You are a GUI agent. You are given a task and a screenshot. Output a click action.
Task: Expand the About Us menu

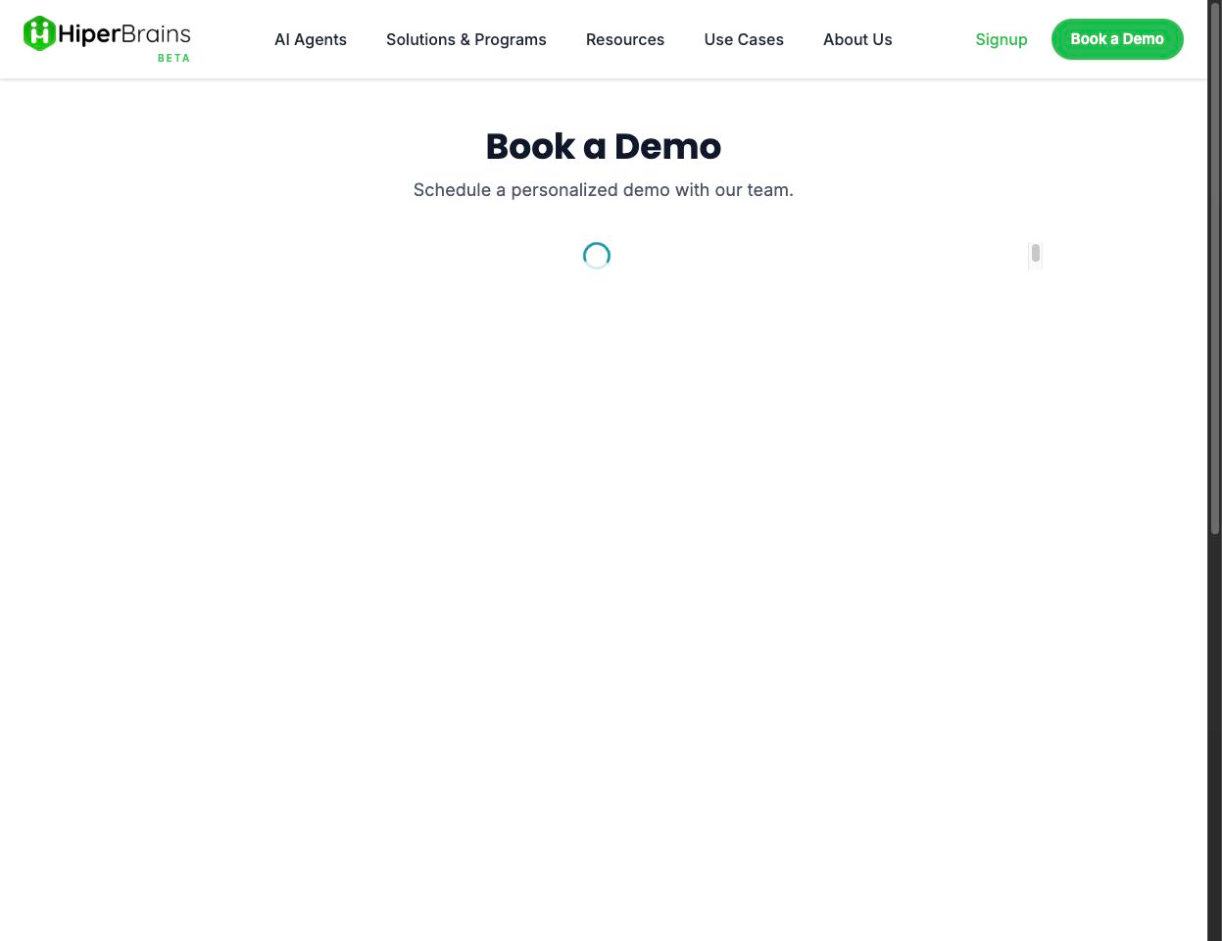click(857, 39)
